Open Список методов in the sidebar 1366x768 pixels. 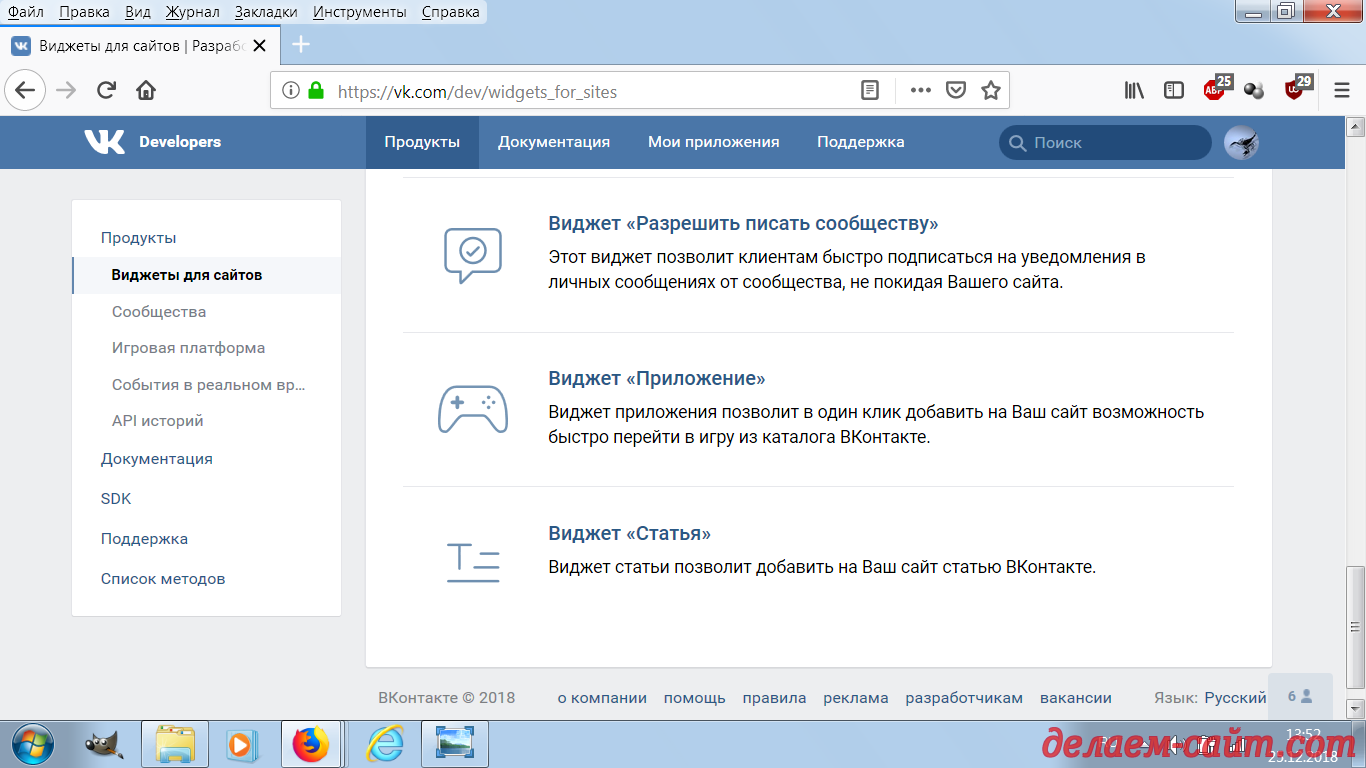click(163, 579)
